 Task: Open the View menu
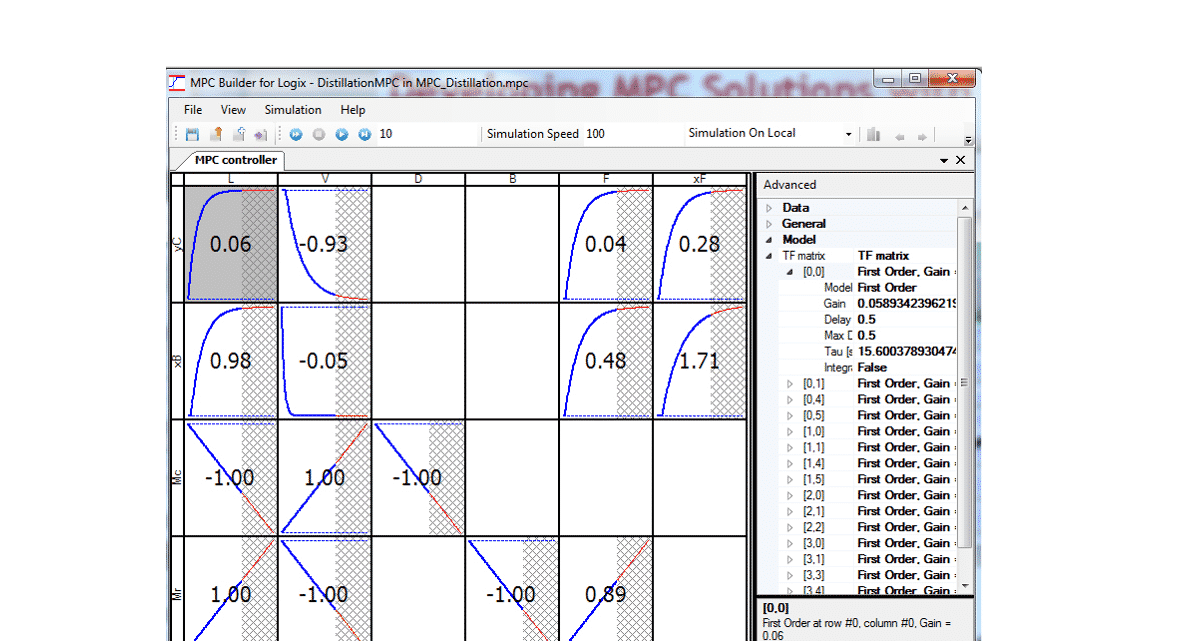(233, 110)
